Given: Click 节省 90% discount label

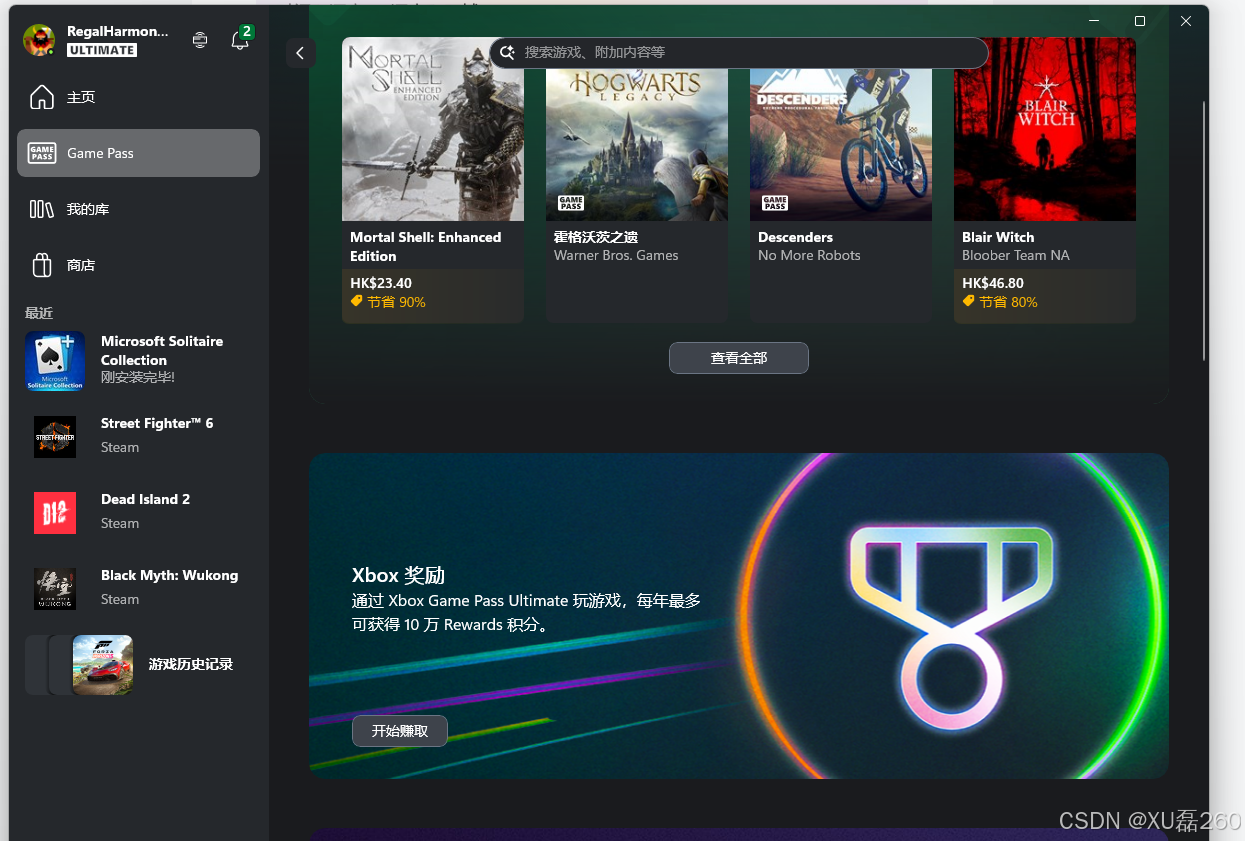Looking at the screenshot, I should (396, 302).
